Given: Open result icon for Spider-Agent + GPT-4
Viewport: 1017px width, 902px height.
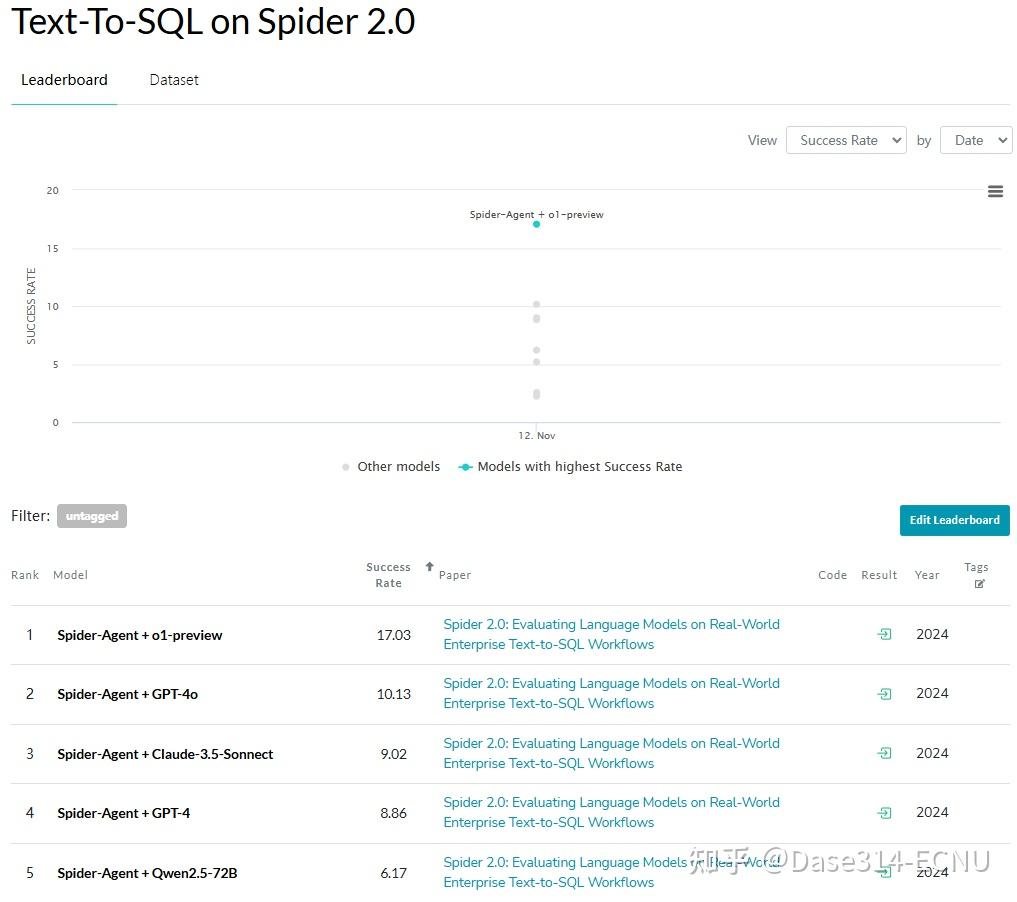Looking at the screenshot, I should pyautogui.click(x=884, y=813).
